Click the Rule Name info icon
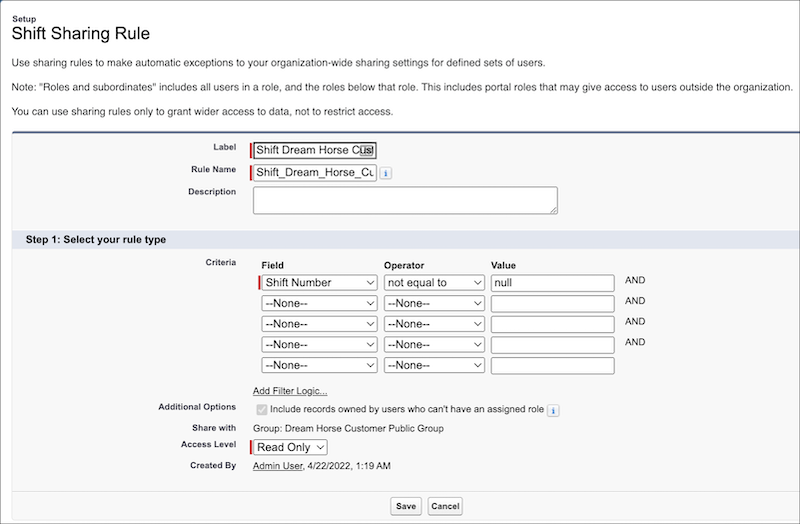Screen dimensions: 800x524 [x=386, y=173]
